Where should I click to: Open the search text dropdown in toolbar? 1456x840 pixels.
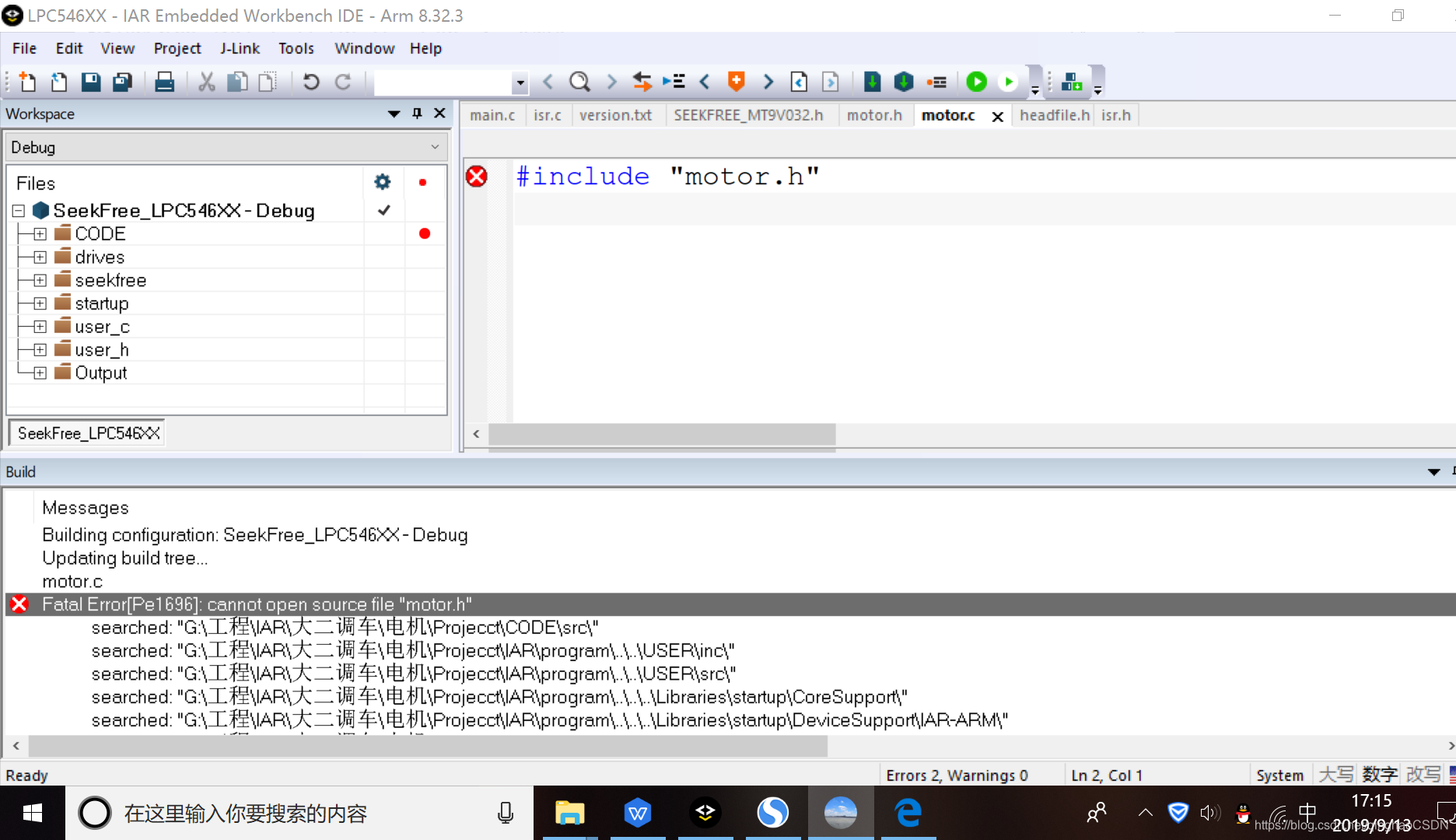point(520,82)
